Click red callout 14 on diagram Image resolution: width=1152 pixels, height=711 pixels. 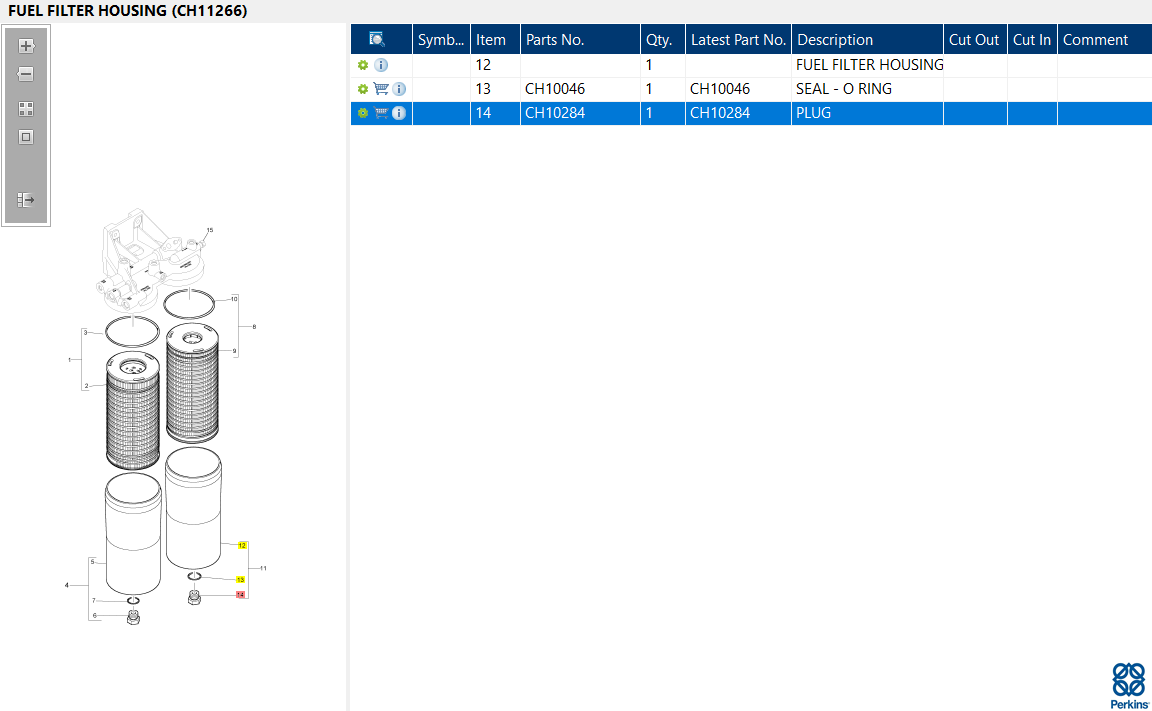[240, 595]
